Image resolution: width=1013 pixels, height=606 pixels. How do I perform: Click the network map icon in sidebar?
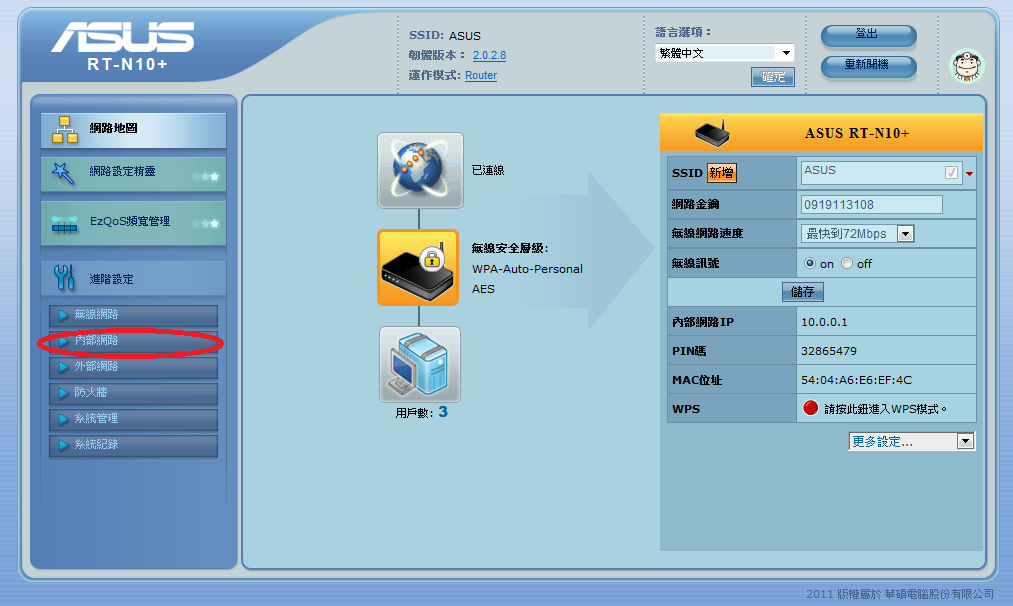(x=64, y=129)
